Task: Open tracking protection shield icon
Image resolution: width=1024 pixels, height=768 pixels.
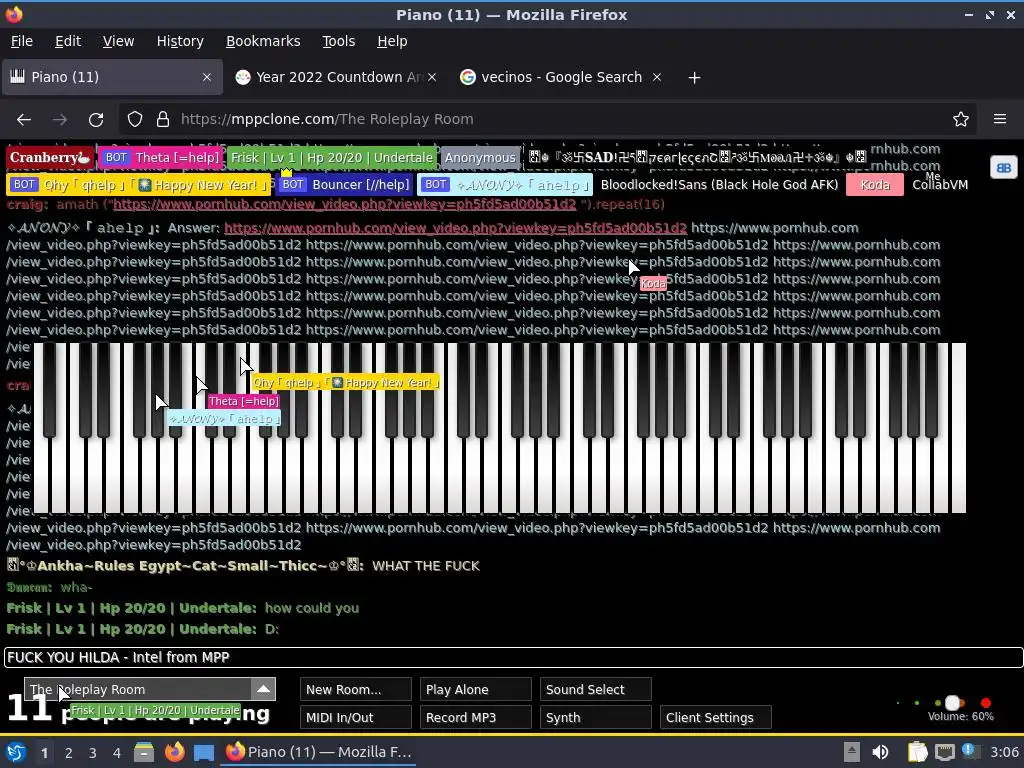Action: pyautogui.click(x=135, y=120)
